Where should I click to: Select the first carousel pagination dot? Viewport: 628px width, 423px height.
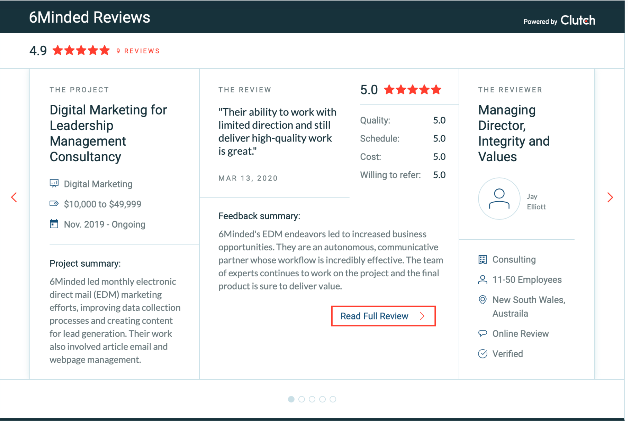[x=291, y=399]
